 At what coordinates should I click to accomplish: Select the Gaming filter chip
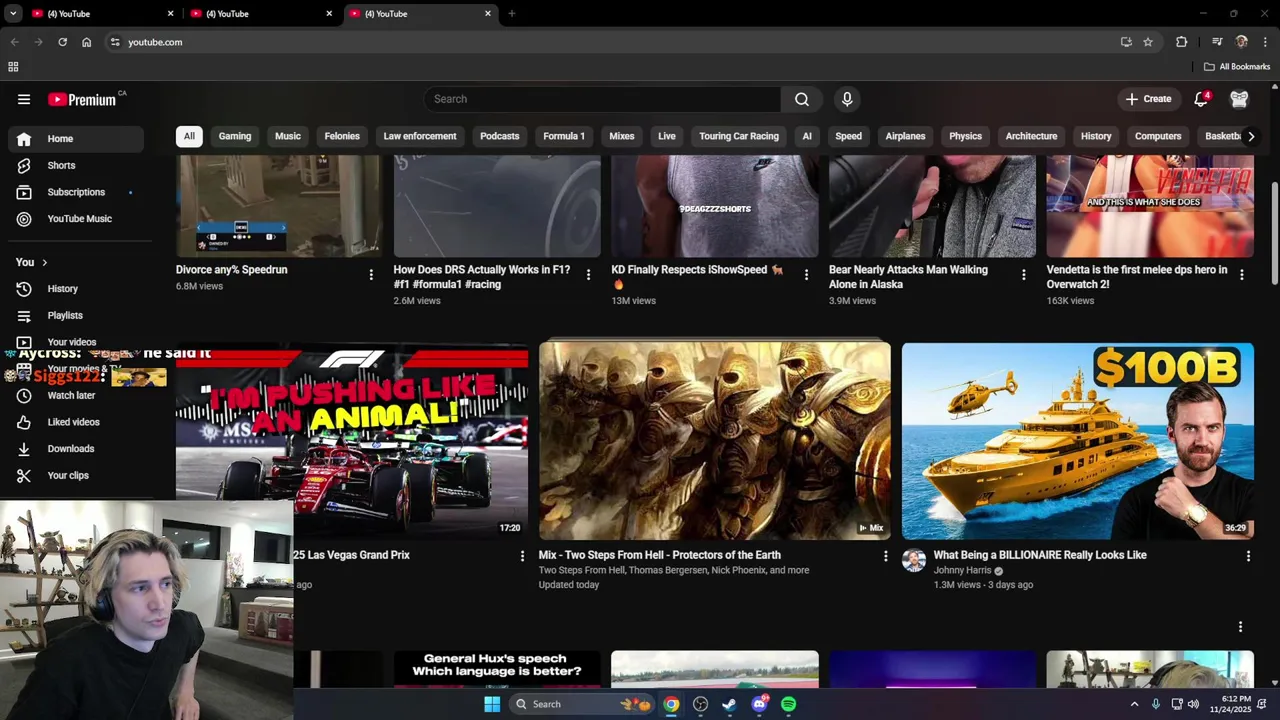point(235,136)
